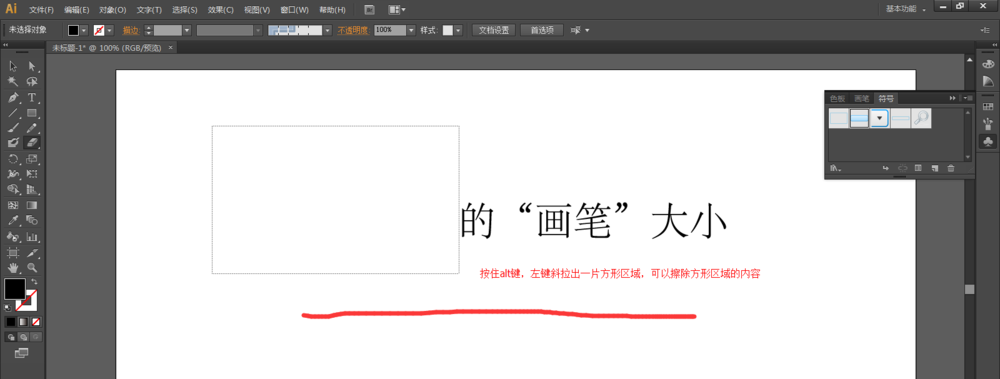The width and height of the screenshot is (1000, 379).
Task: Click the Change Screen Mode button
Action: tap(22, 353)
